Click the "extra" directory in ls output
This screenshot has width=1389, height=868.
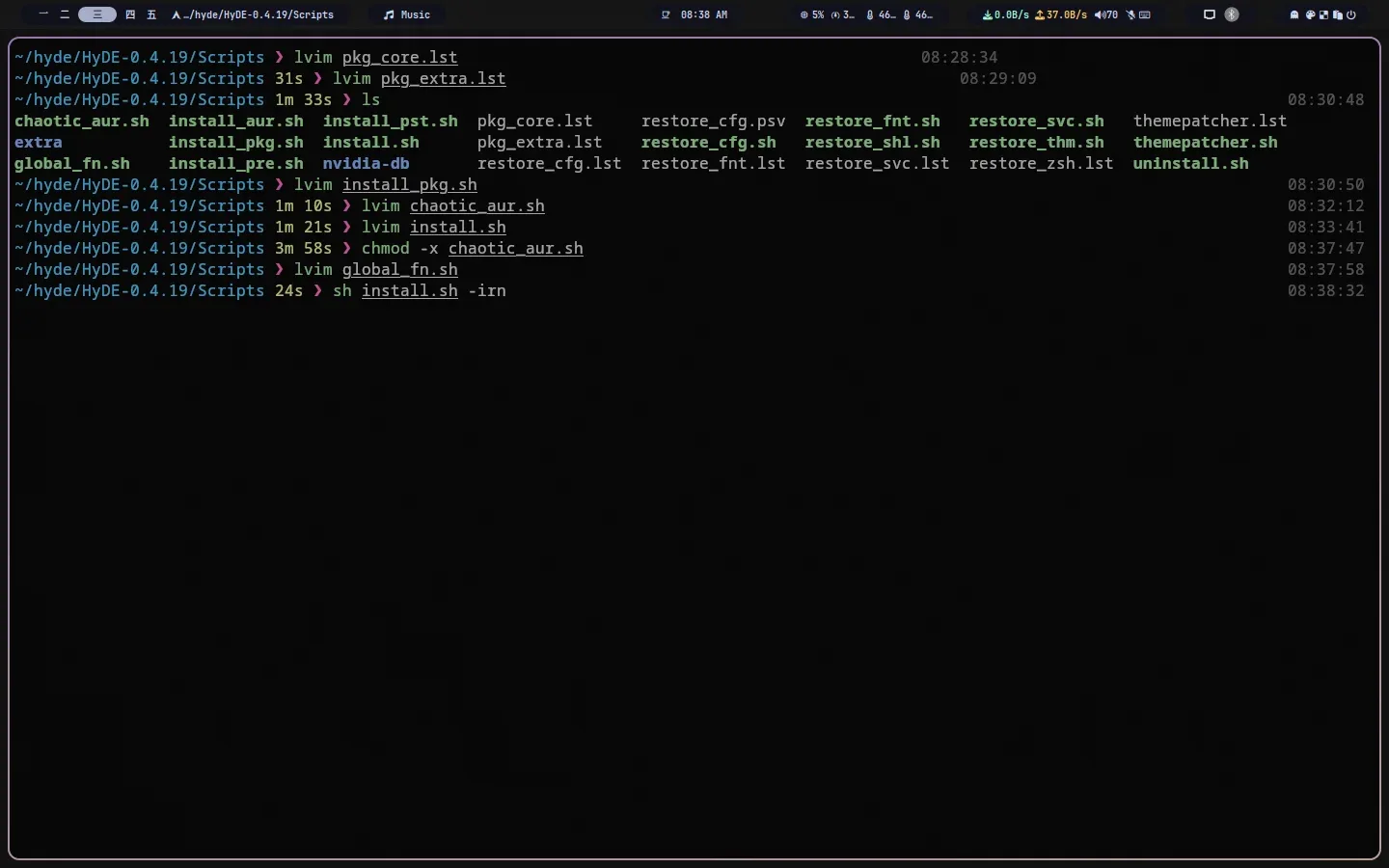(x=39, y=142)
